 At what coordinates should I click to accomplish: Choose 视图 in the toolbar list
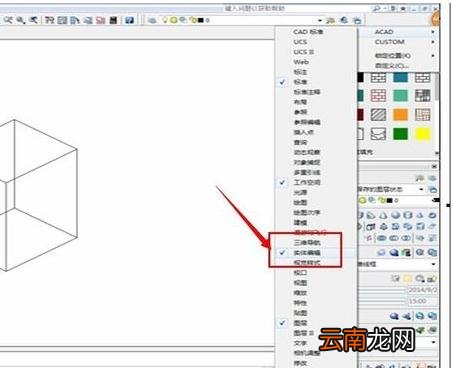tap(315, 283)
